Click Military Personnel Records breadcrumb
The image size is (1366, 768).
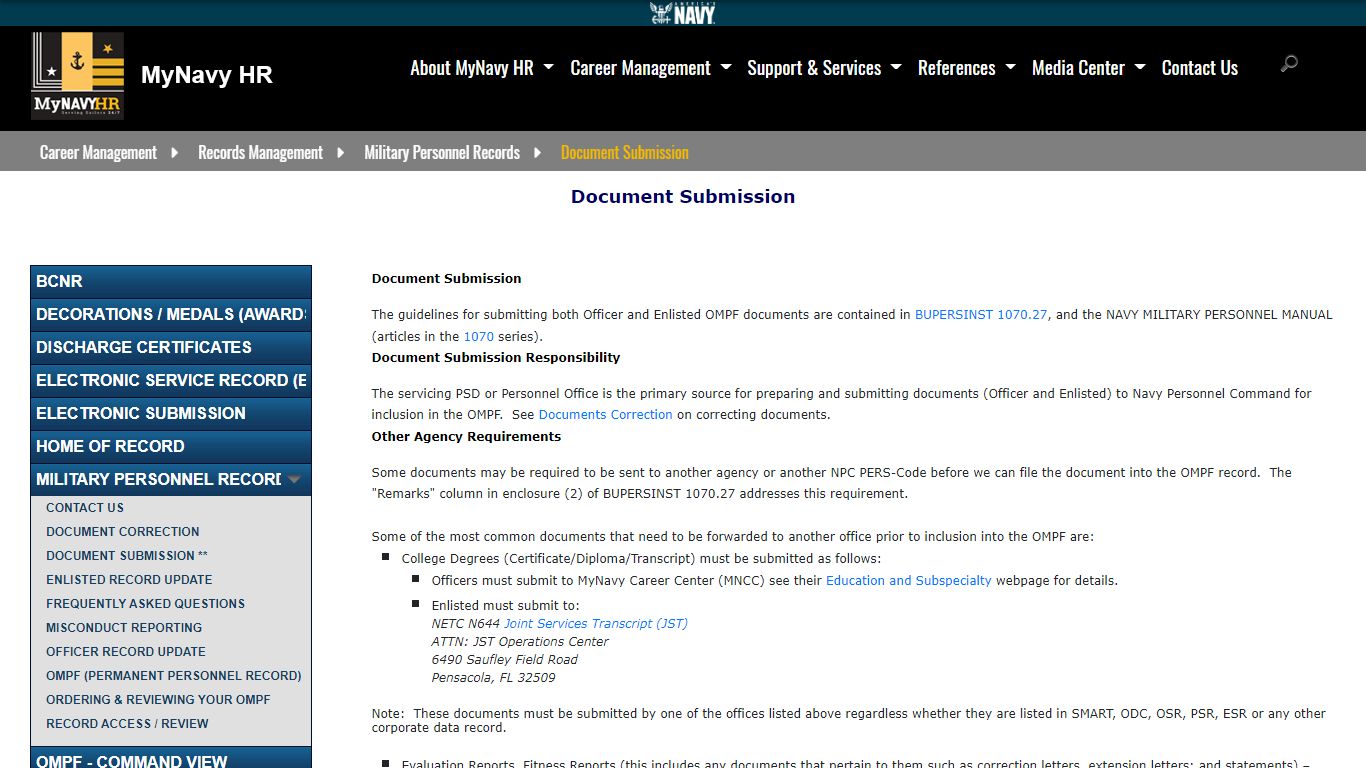point(442,152)
